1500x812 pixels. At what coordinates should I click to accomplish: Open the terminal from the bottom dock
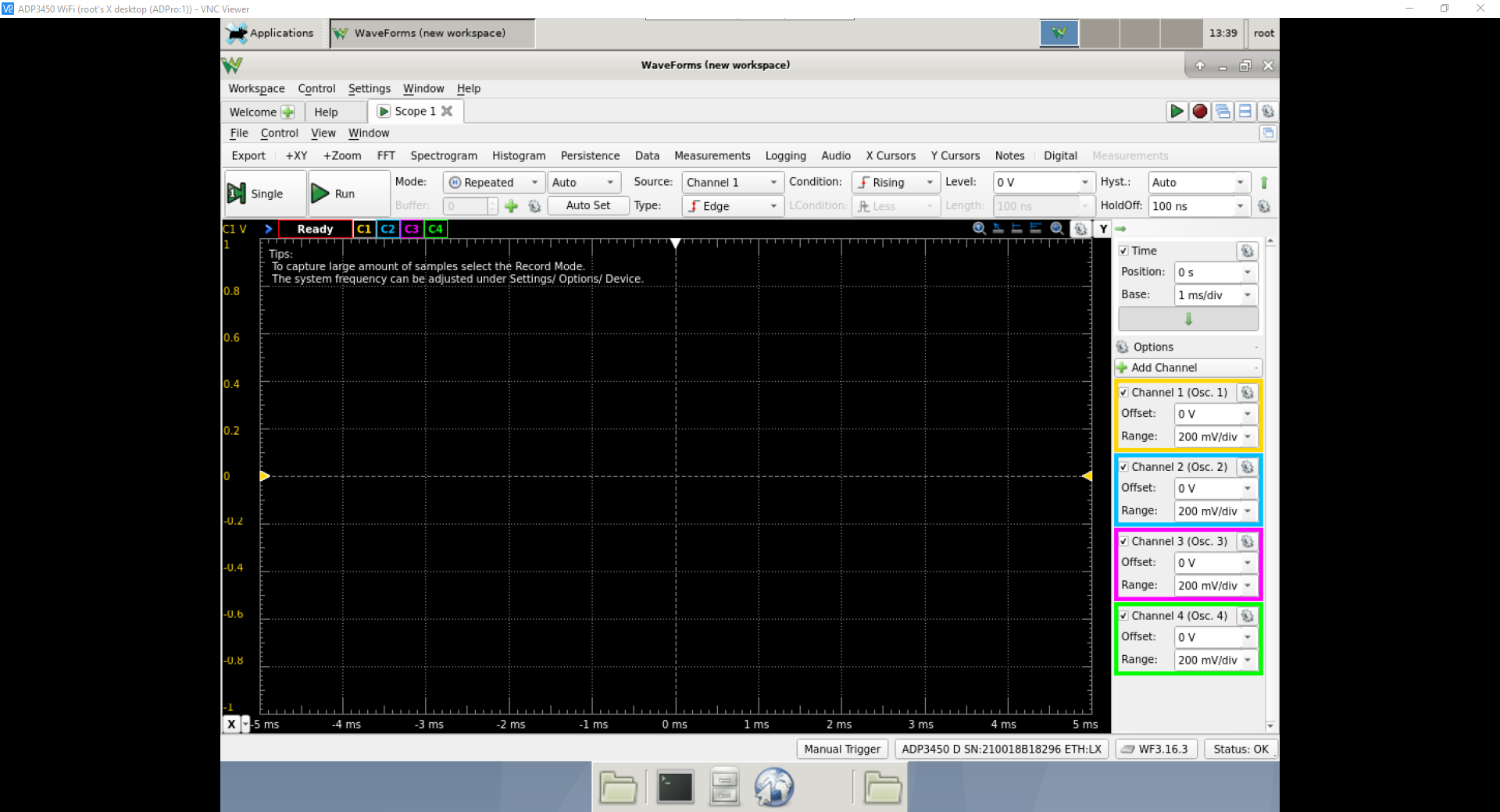(675, 787)
